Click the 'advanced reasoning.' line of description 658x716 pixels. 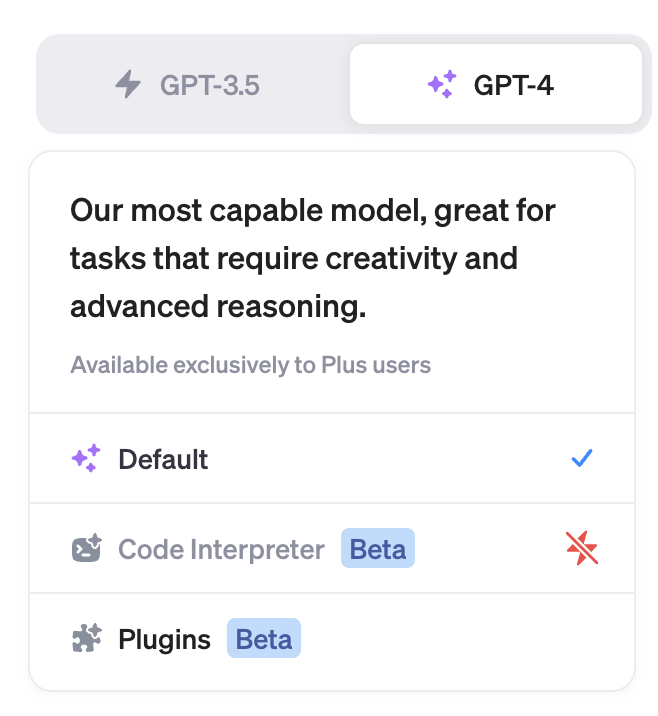(x=218, y=307)
